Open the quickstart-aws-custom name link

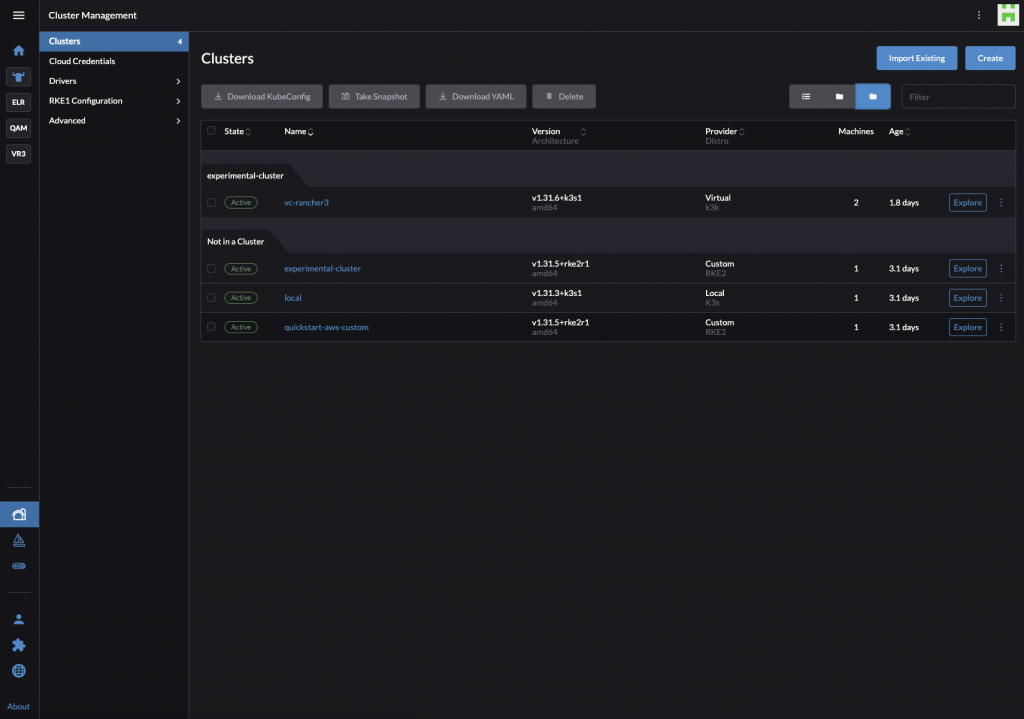(327, 327)
